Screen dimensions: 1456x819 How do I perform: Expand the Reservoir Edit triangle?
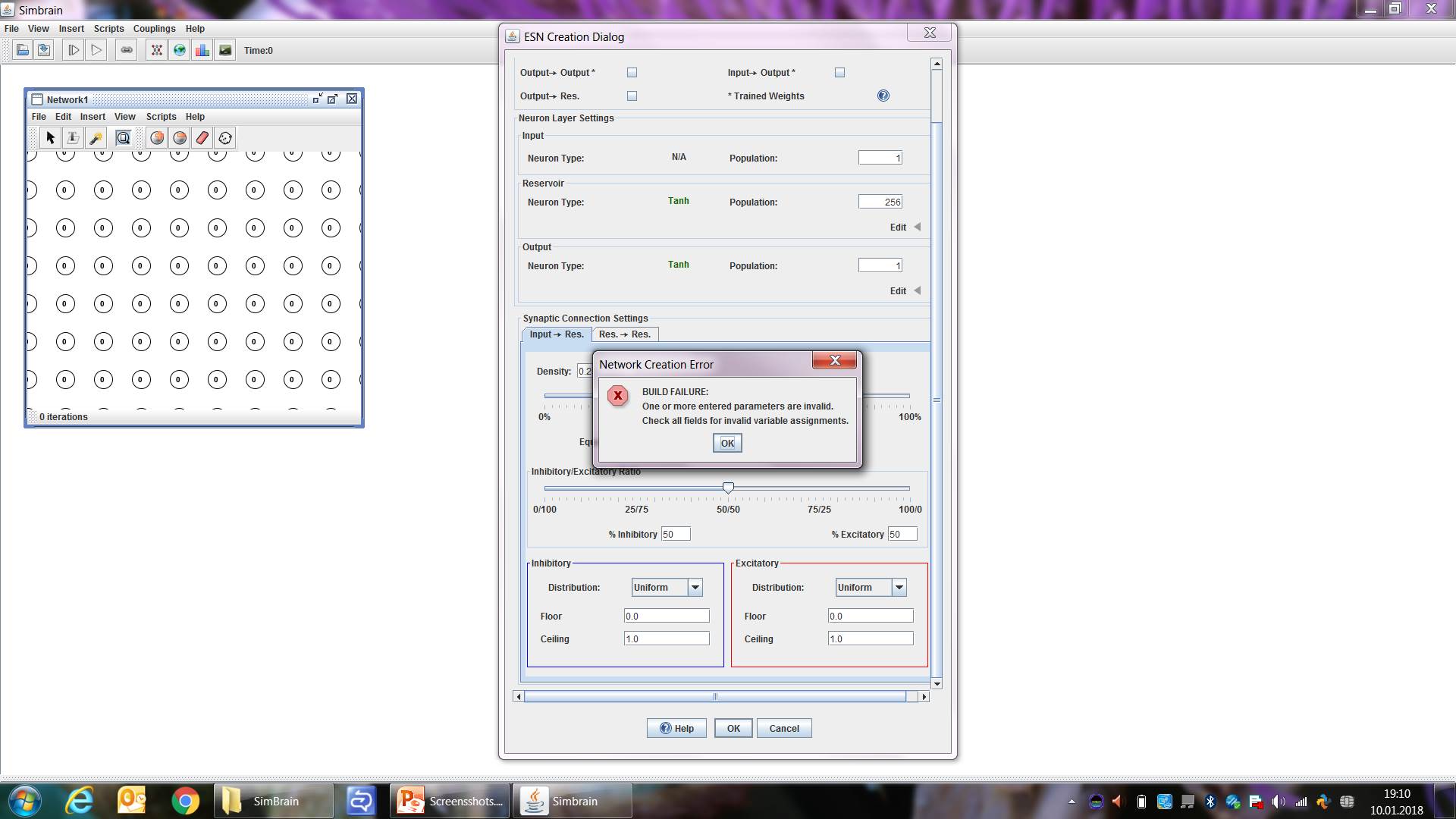(917, 227)
